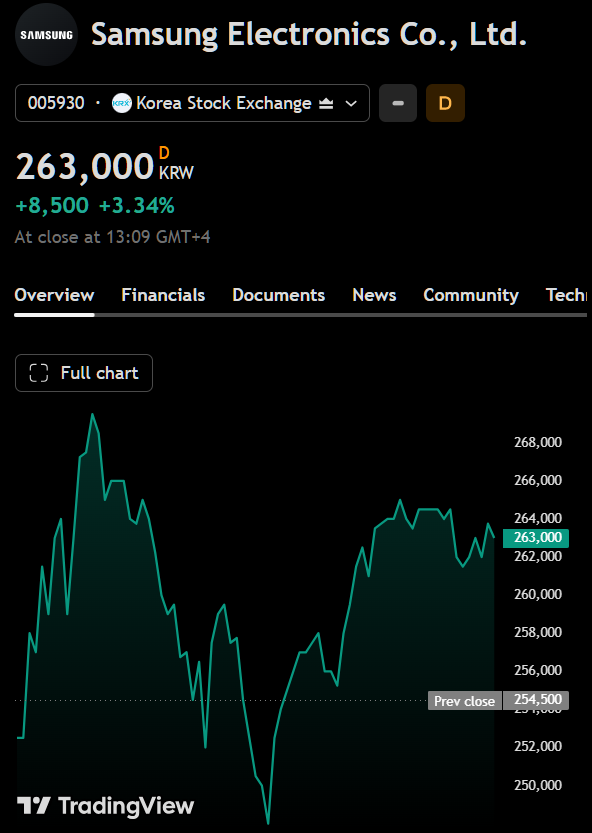The width and height of the screenshot is (592, 833).
Task: Click the 263,000 current price label on axis
Action: pos(536,538)
